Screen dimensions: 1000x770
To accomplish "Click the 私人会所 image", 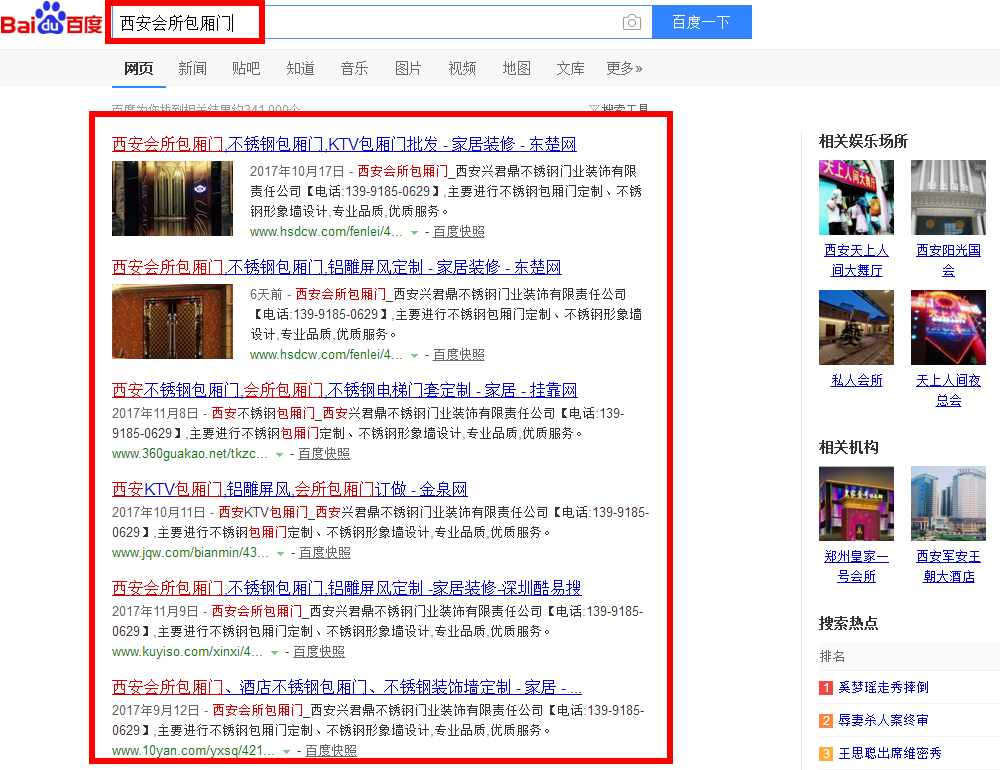I will (x=856, y=327).
